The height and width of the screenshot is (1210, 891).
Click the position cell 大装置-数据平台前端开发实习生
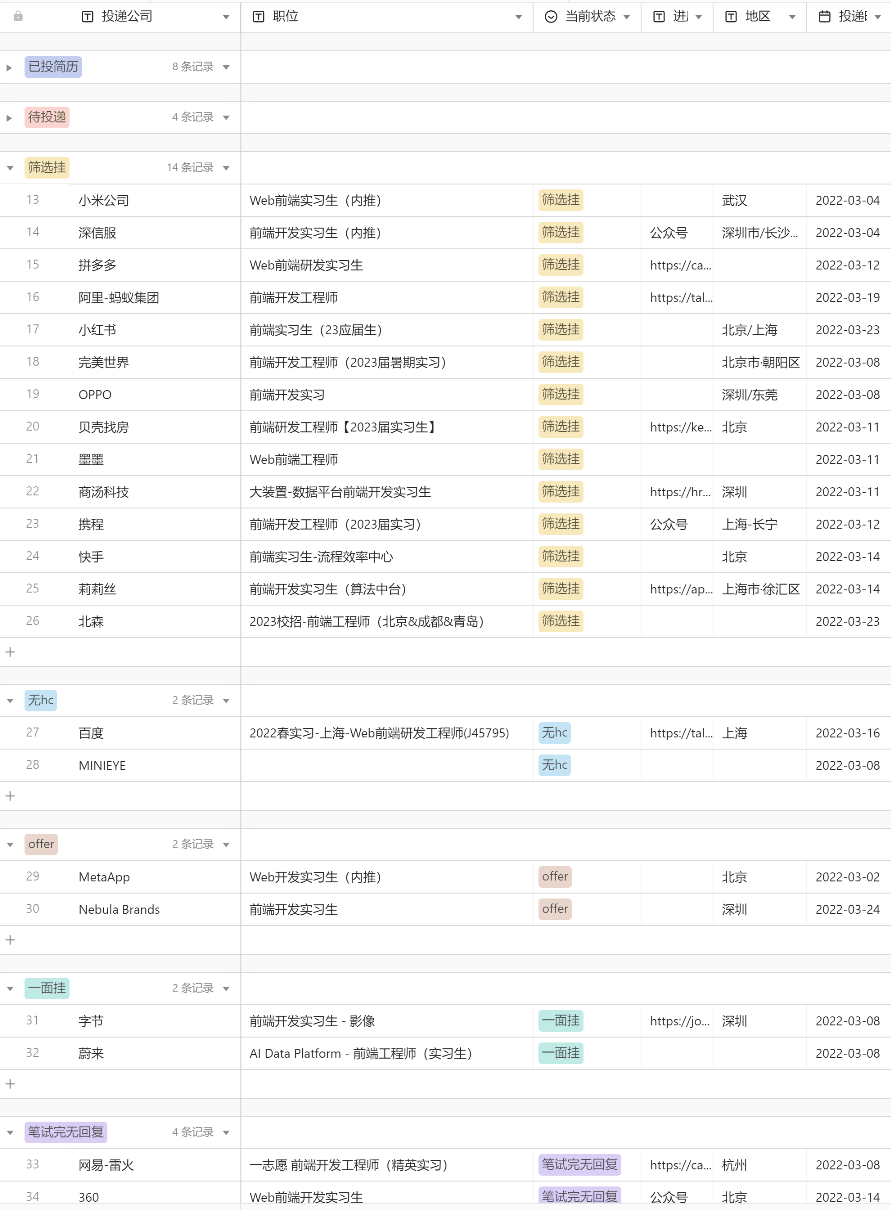coord(387,492)
